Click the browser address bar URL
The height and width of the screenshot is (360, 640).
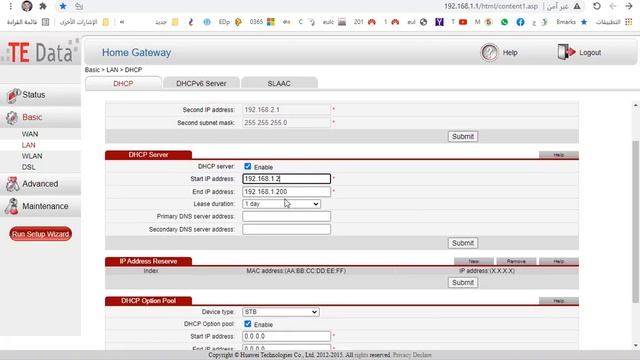[491, 6]
